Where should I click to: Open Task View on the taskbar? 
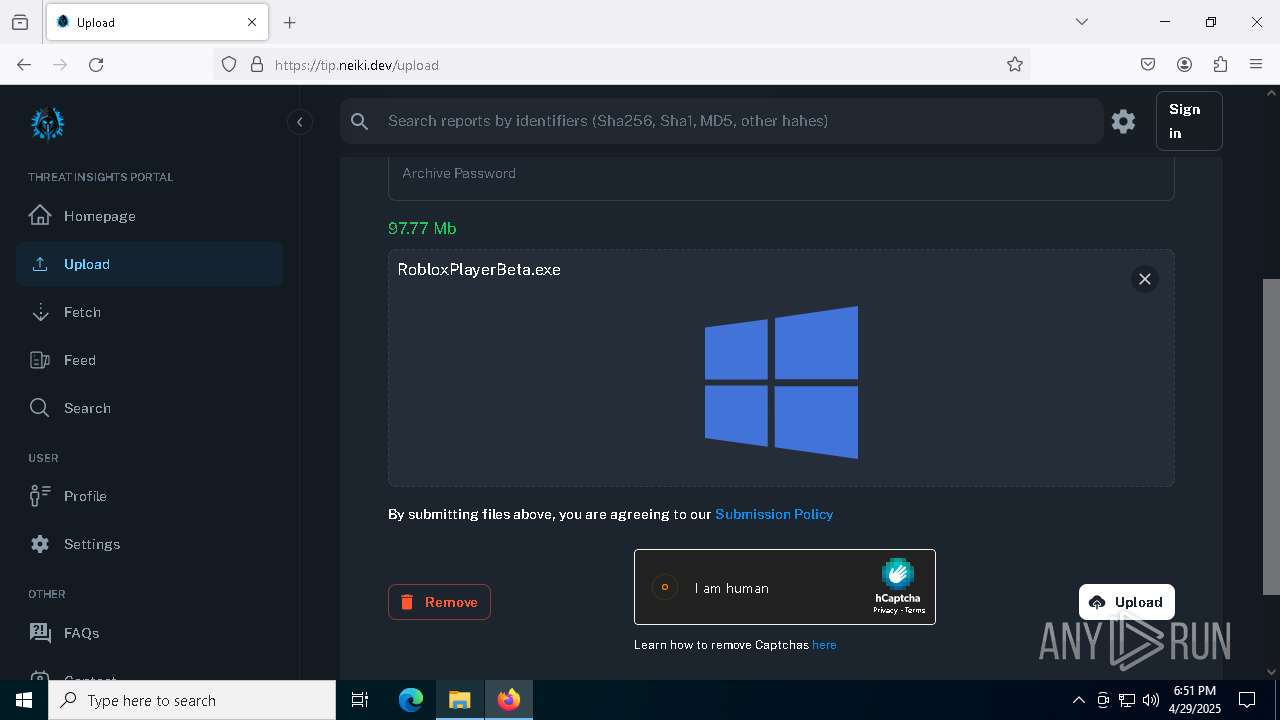[x=360, y=700]
